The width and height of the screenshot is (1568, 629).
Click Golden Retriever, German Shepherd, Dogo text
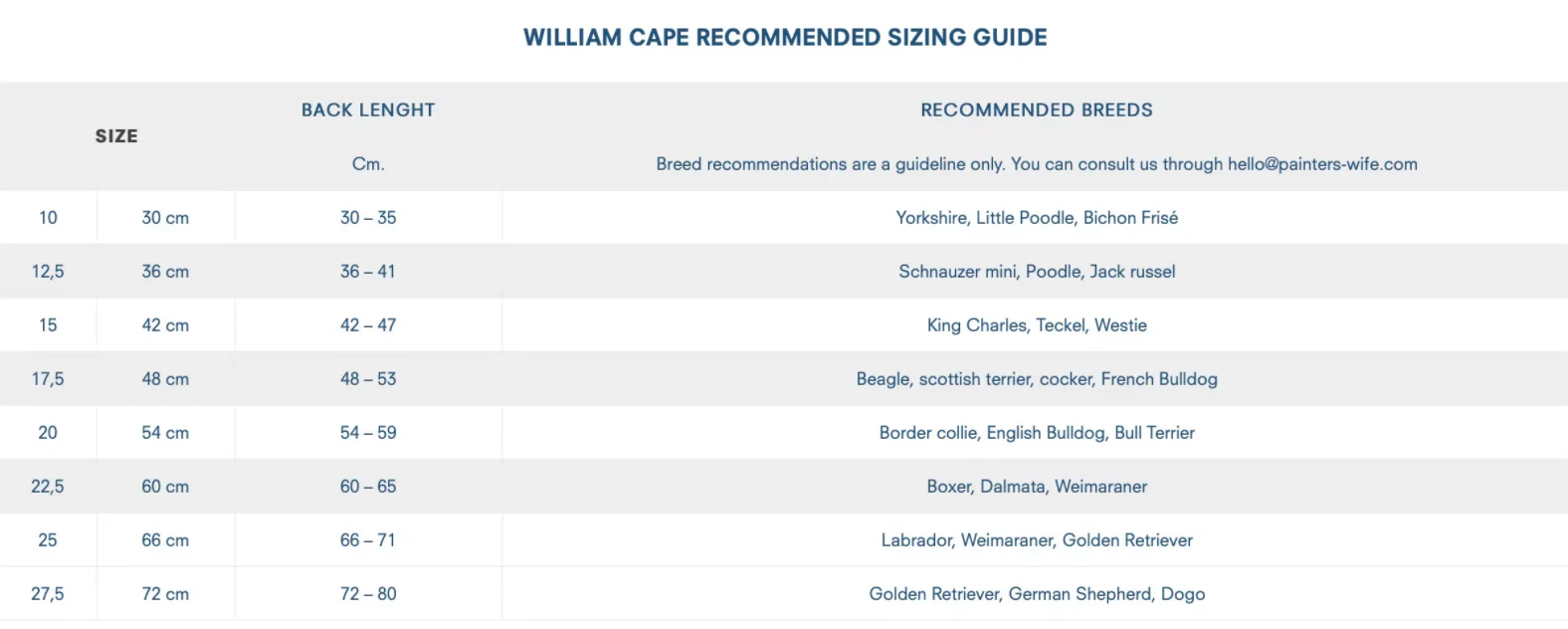tap(1037, 594)
